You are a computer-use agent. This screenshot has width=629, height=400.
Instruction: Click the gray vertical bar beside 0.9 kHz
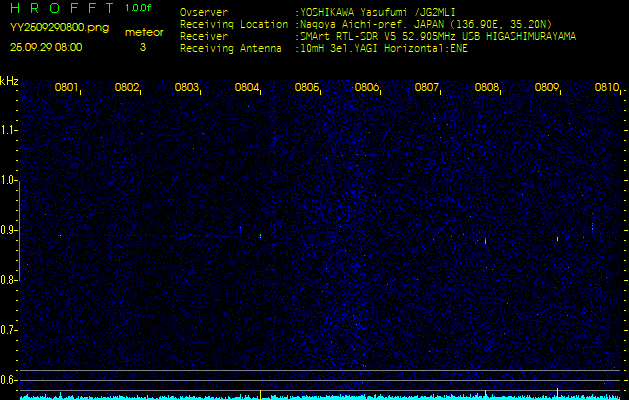(x=19, y=231)
